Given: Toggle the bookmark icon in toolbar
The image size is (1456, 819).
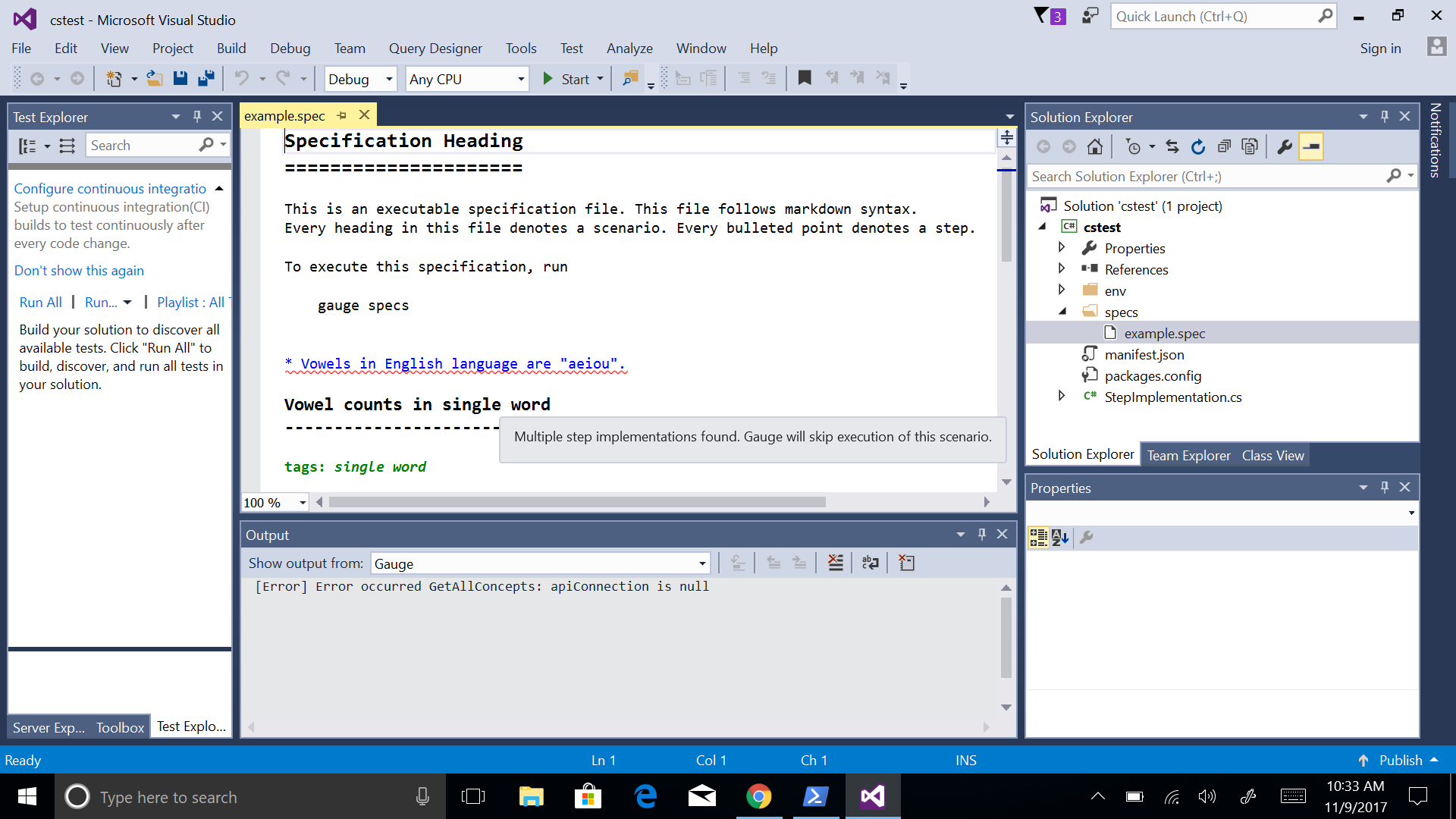Looking at the screenshot, I should [x=805, y=78].
